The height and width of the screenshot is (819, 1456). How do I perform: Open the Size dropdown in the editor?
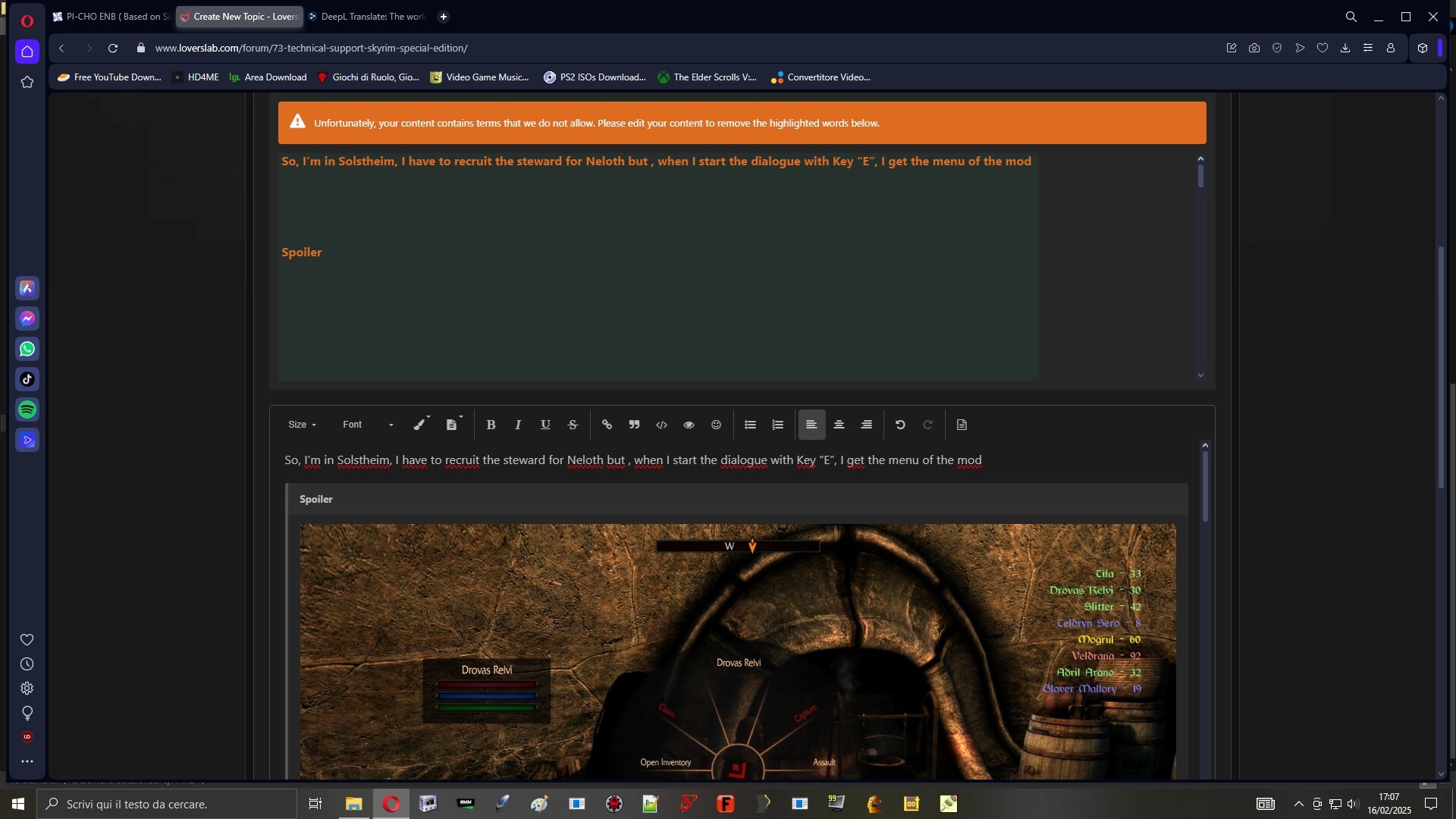tap(302, 425)
